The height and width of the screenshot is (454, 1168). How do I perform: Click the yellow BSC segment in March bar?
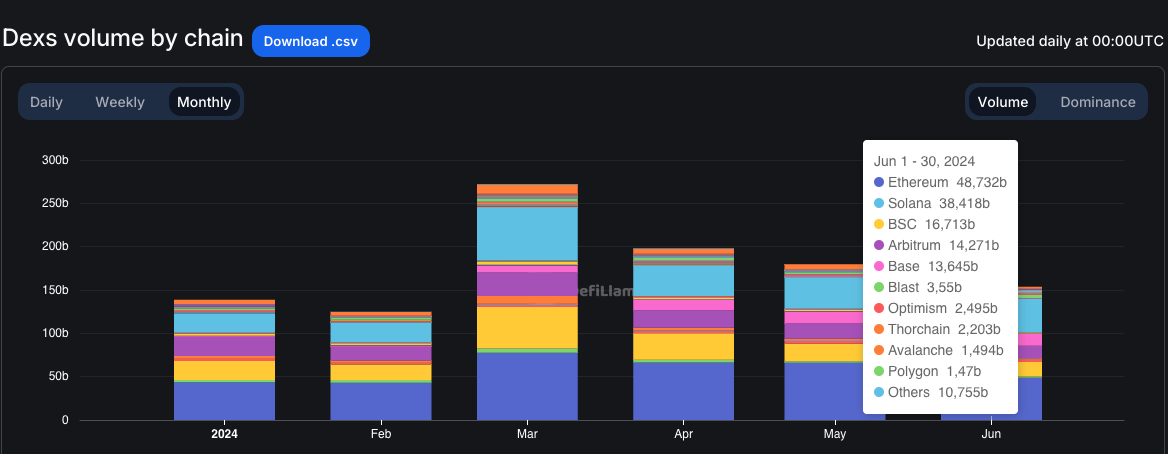coord(527,327)
